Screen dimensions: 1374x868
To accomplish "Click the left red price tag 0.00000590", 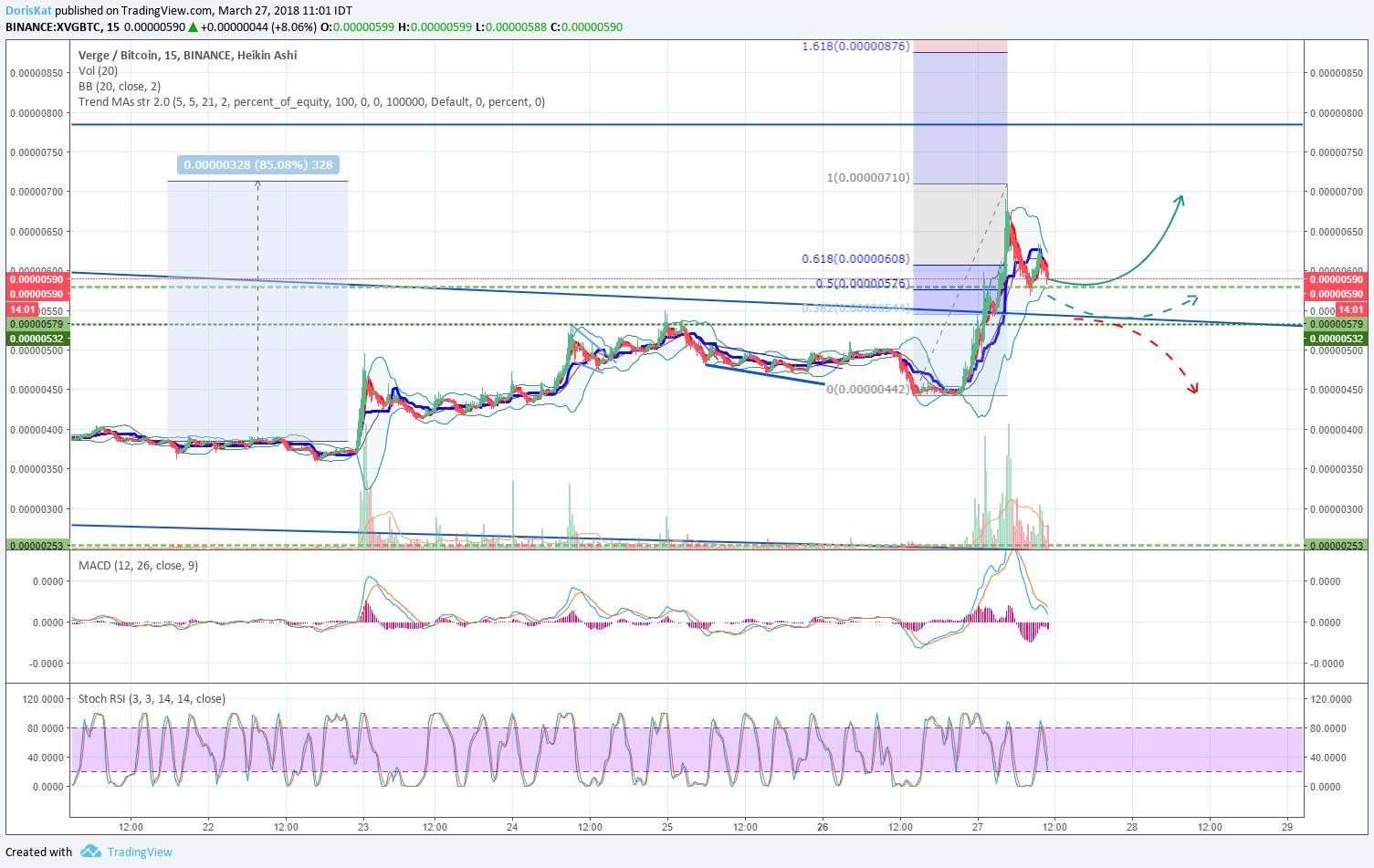I will click(37, 280).
